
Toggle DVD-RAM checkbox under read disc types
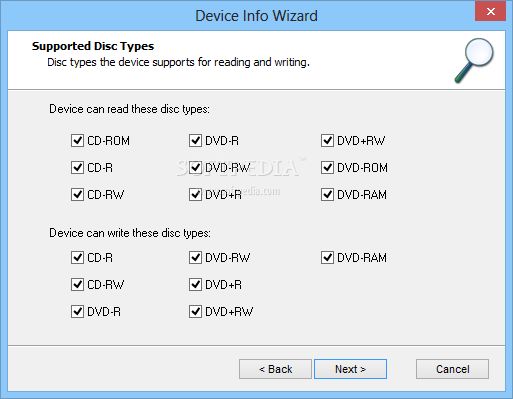click(x=327, y=194)
